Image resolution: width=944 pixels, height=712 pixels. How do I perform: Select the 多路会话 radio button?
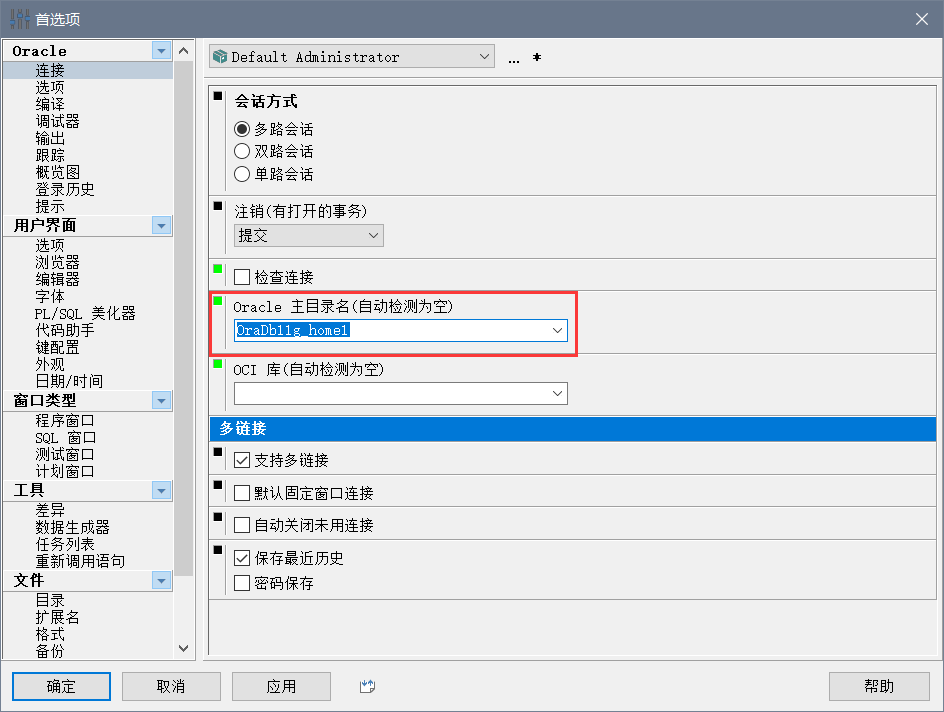click(x=242, y=129)
